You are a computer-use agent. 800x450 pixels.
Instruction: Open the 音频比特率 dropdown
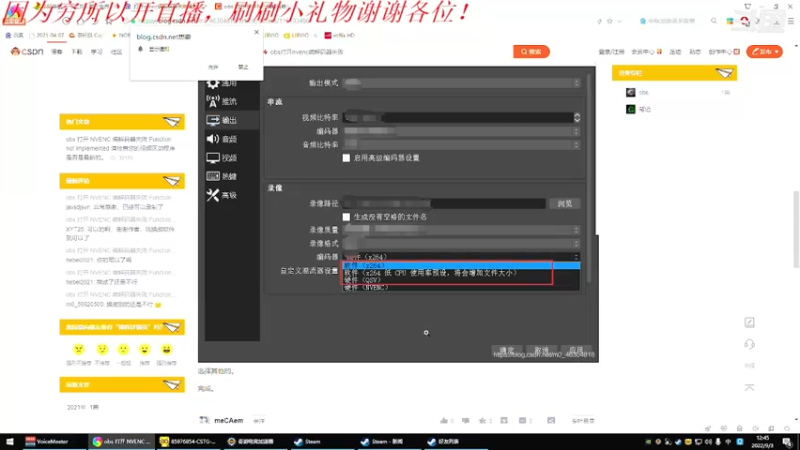(461, 145)
